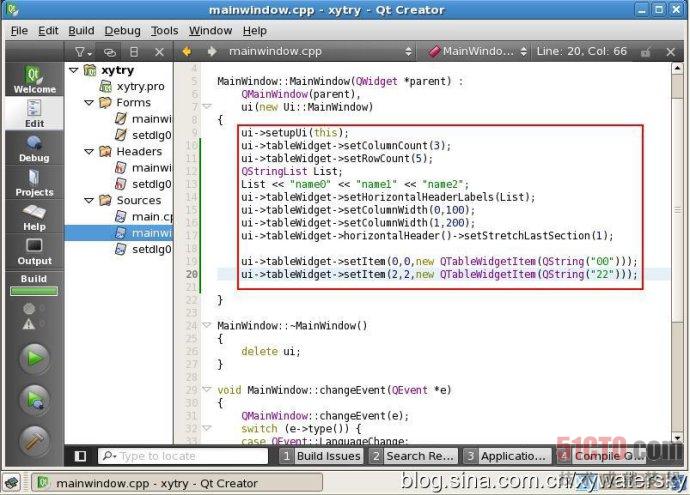This screenshot has height=495, width=690.
Task: Open the Window menu
Action: [210, 31]
